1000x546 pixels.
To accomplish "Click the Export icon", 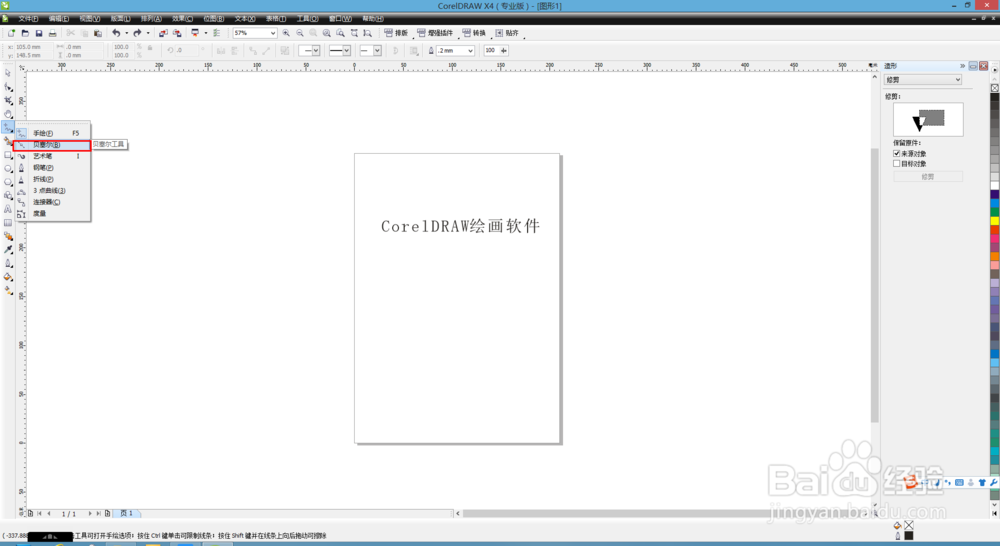I will click(177, 33).
